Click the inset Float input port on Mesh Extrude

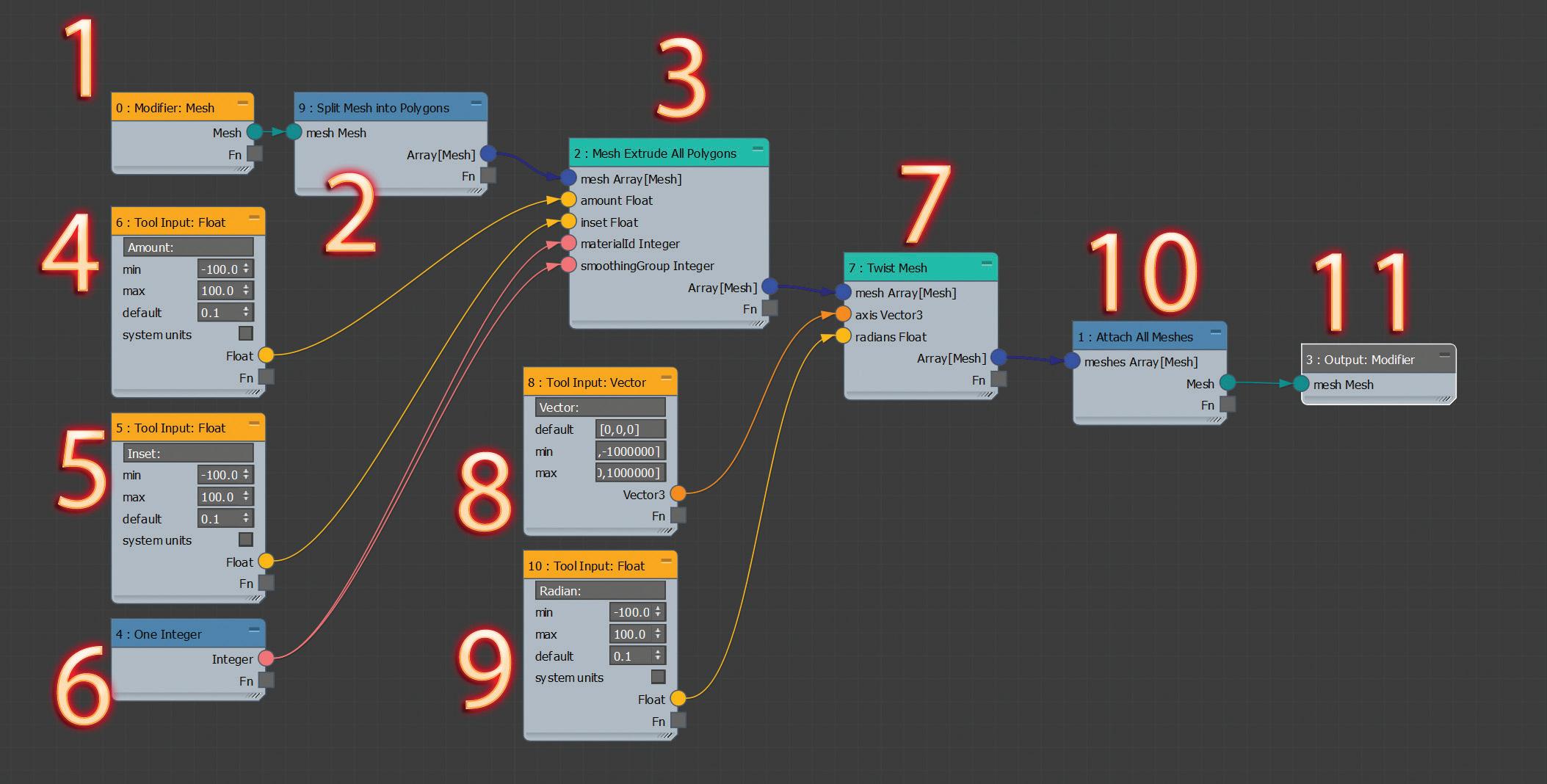[x=568, y=222]
